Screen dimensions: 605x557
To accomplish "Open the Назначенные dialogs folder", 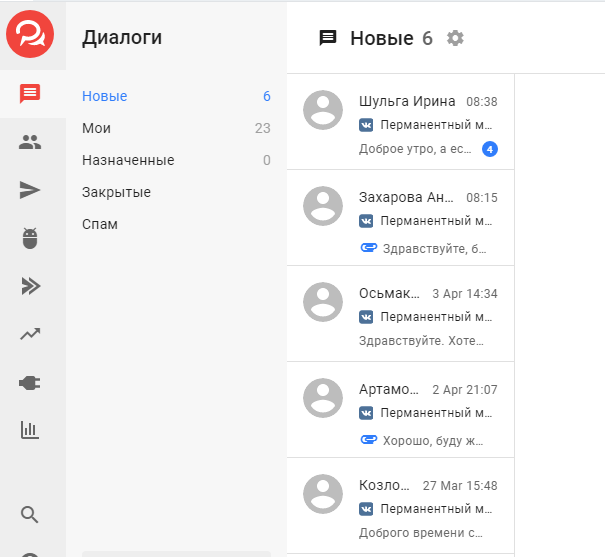I will pyautogui.click(x=128, y=160).
